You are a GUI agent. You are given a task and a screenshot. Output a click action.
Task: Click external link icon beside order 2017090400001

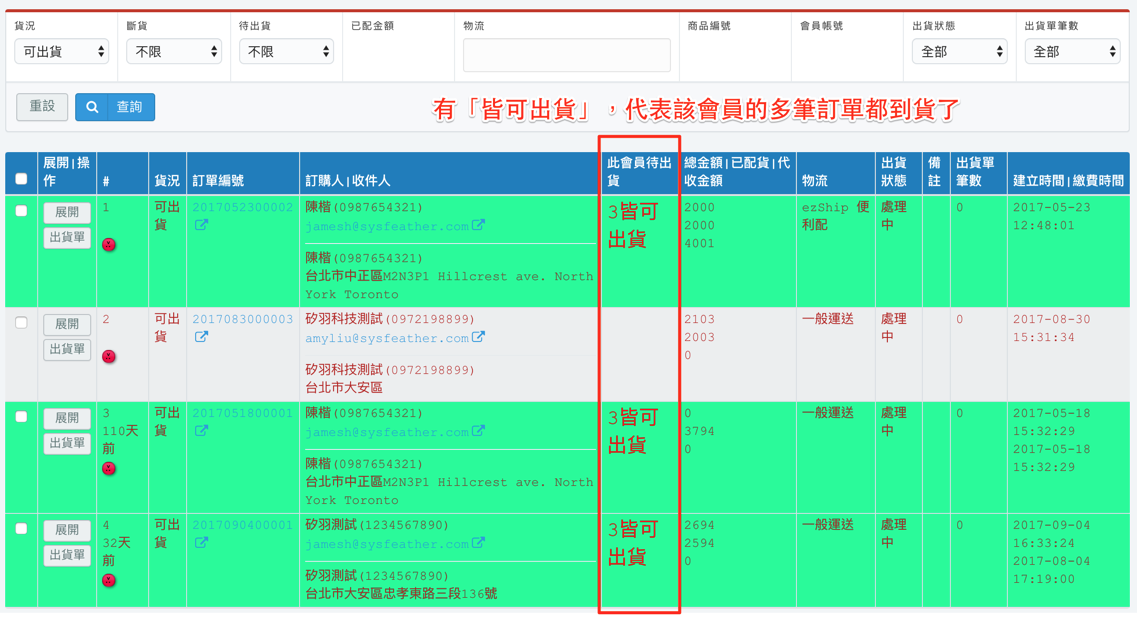[x=201, y=543]
